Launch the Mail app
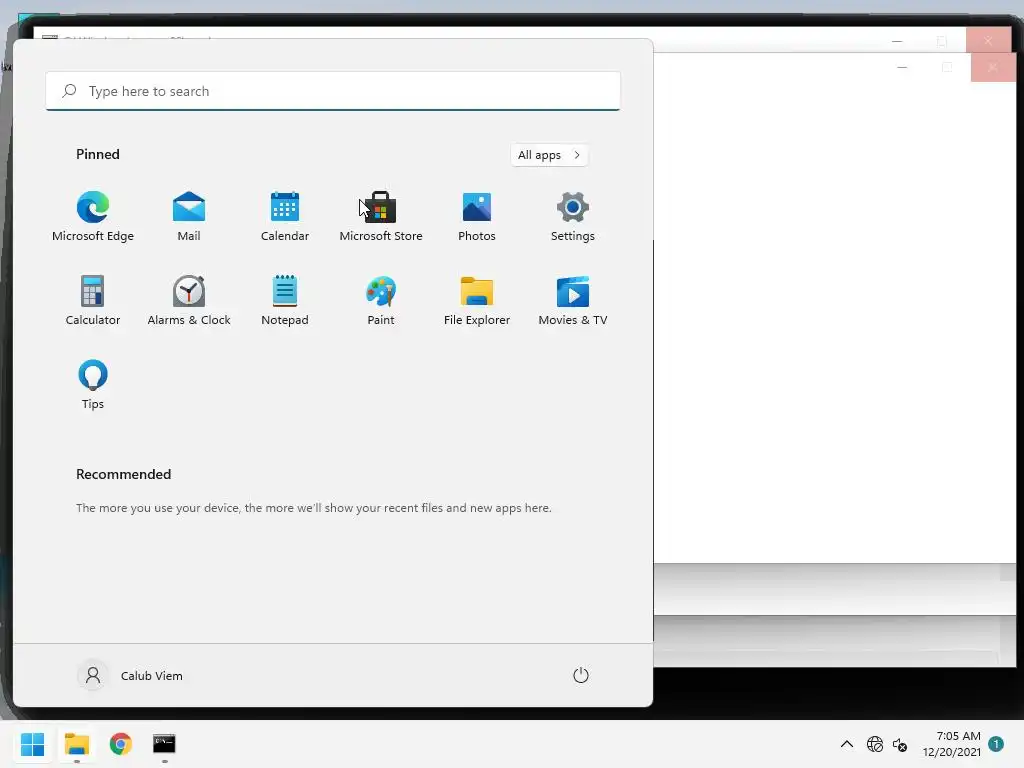This screenshot has height=768, width=1024. [x=189, y=217]
